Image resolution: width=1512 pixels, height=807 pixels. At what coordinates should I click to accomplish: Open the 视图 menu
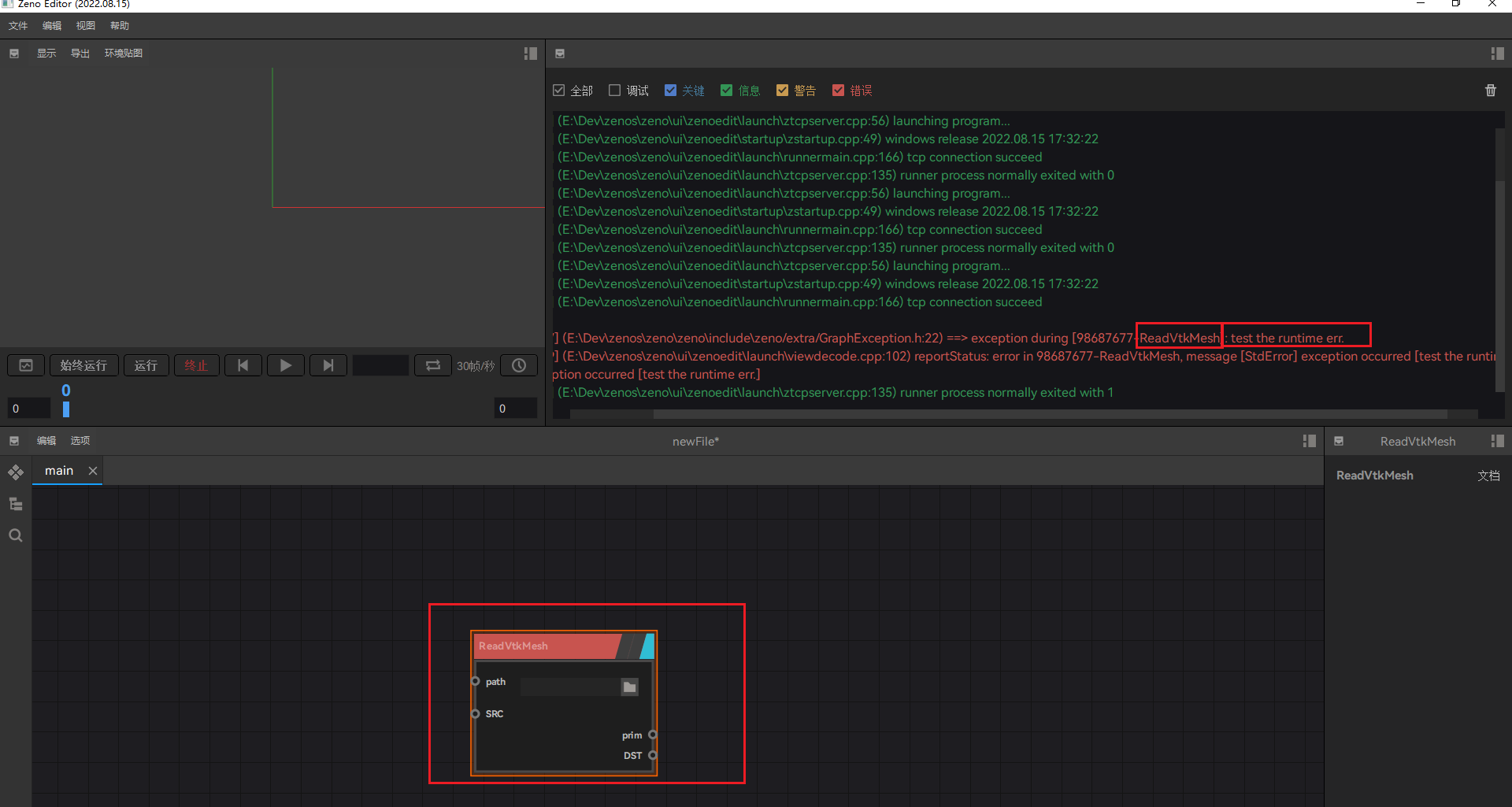(x=86, y=26)
